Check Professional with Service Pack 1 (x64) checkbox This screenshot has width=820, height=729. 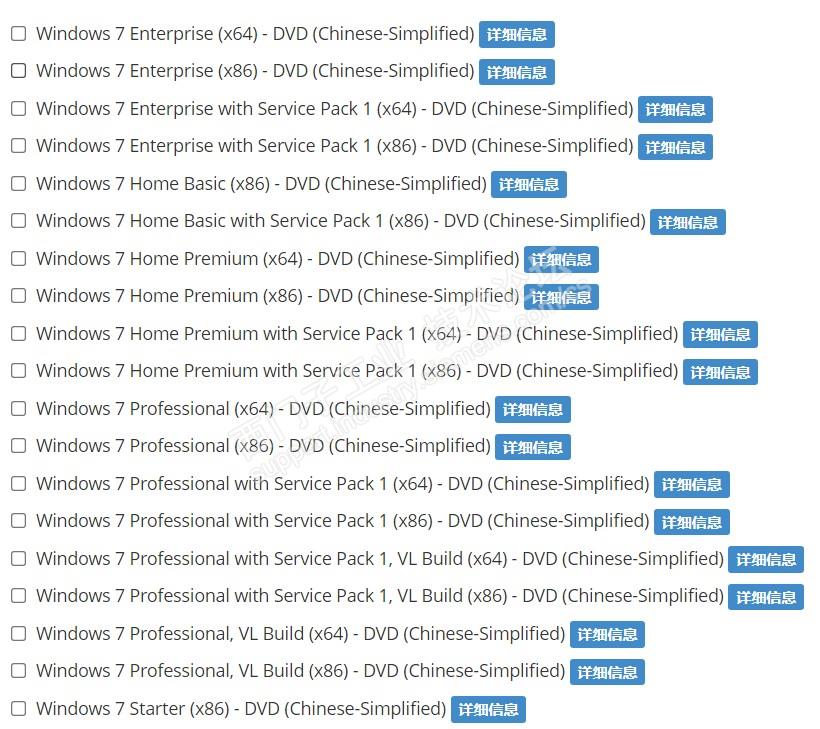(18, 484)
